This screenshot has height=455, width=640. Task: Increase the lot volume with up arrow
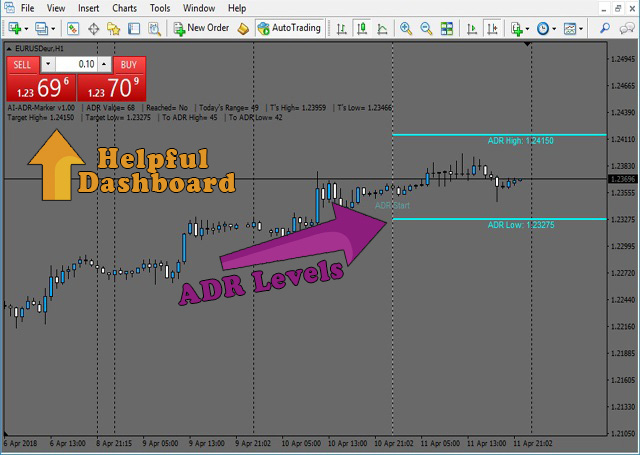coord(103,64)
